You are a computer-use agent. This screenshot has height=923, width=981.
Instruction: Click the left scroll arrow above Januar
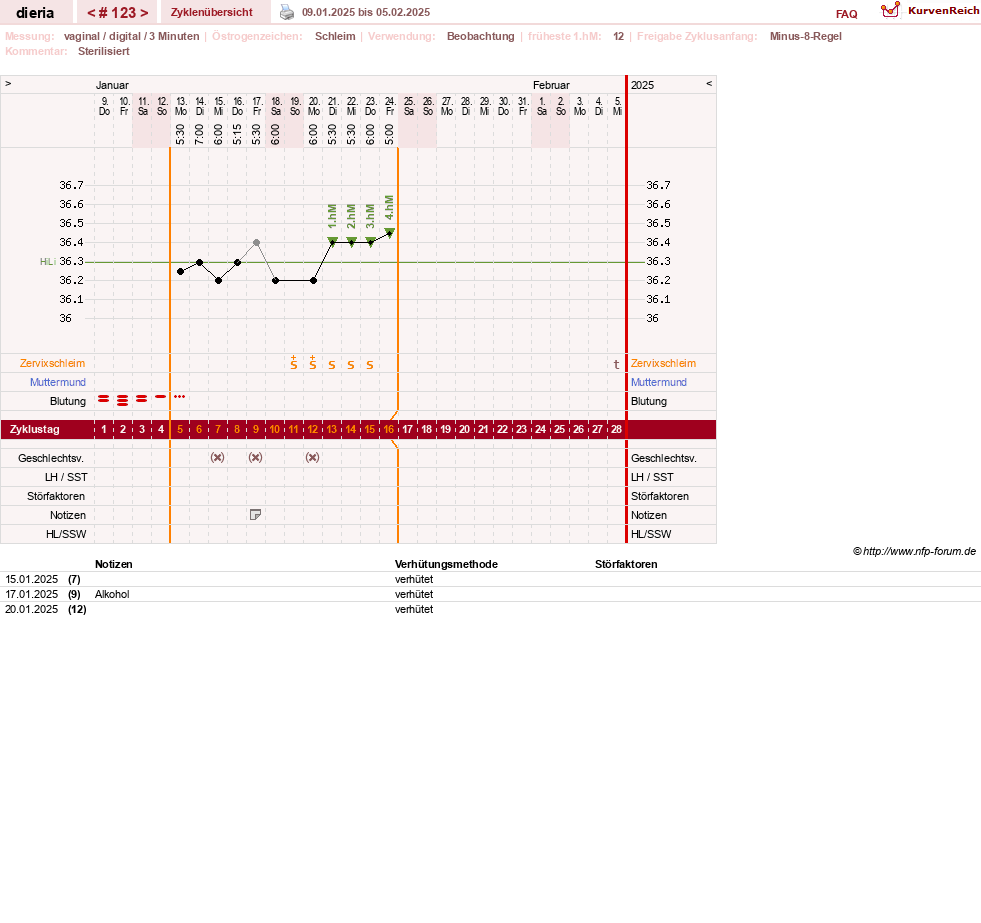tap(8, 84)
